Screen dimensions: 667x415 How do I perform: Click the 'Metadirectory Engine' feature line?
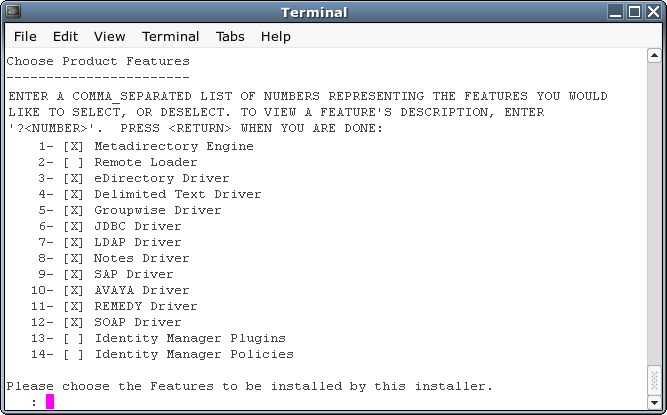point(146,146)
